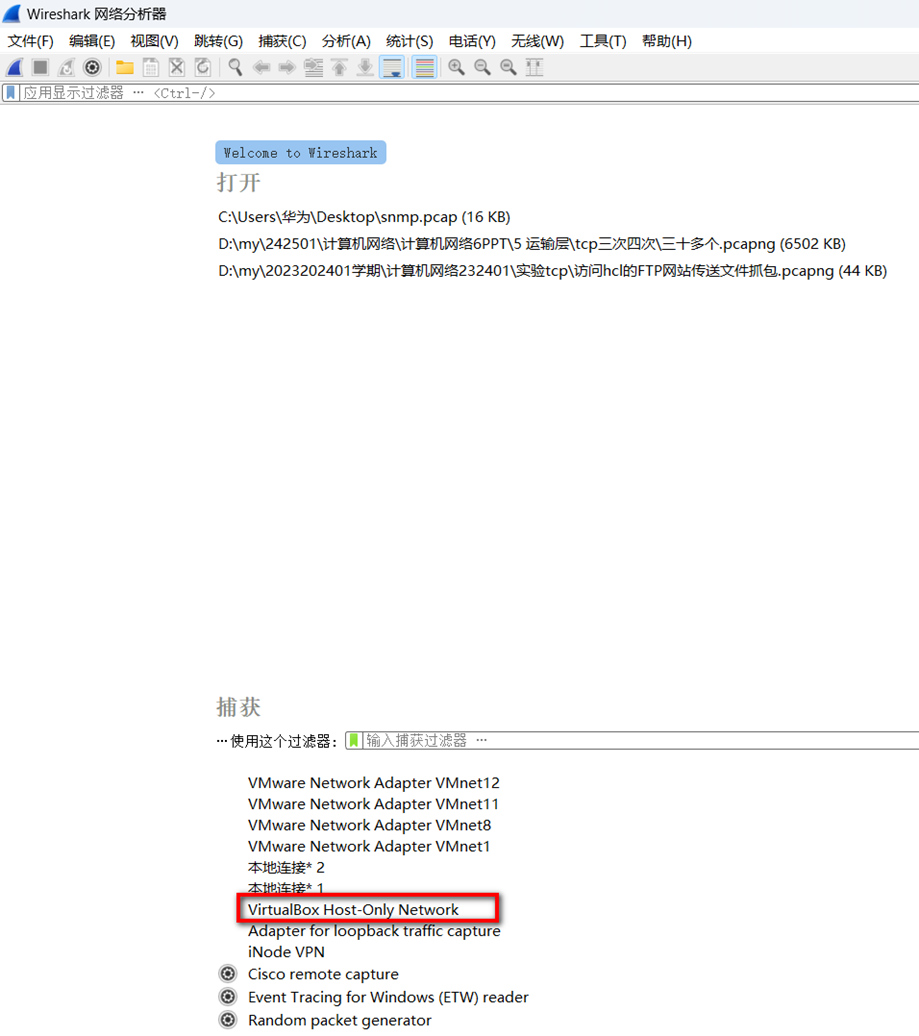919x1036 pixels.
Task: Click gear icon beside Event Tracing for Windows reader
Action: [x=228, y=997]
